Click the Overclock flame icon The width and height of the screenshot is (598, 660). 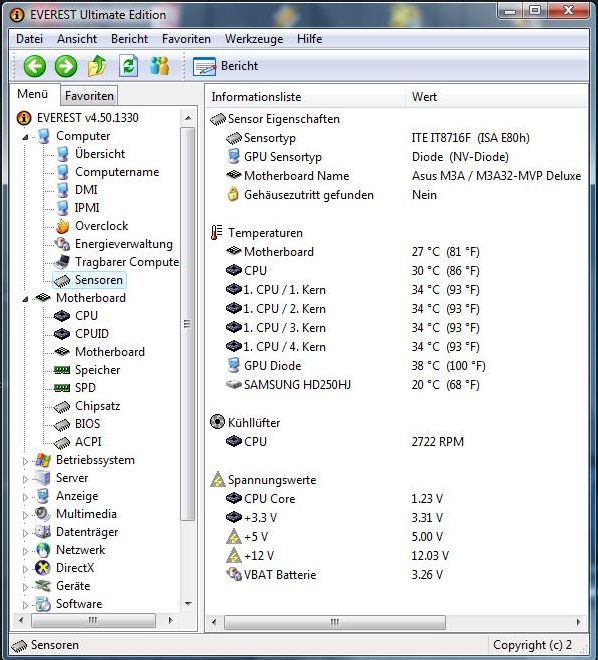pyautogui.click(x=62, y=226)
